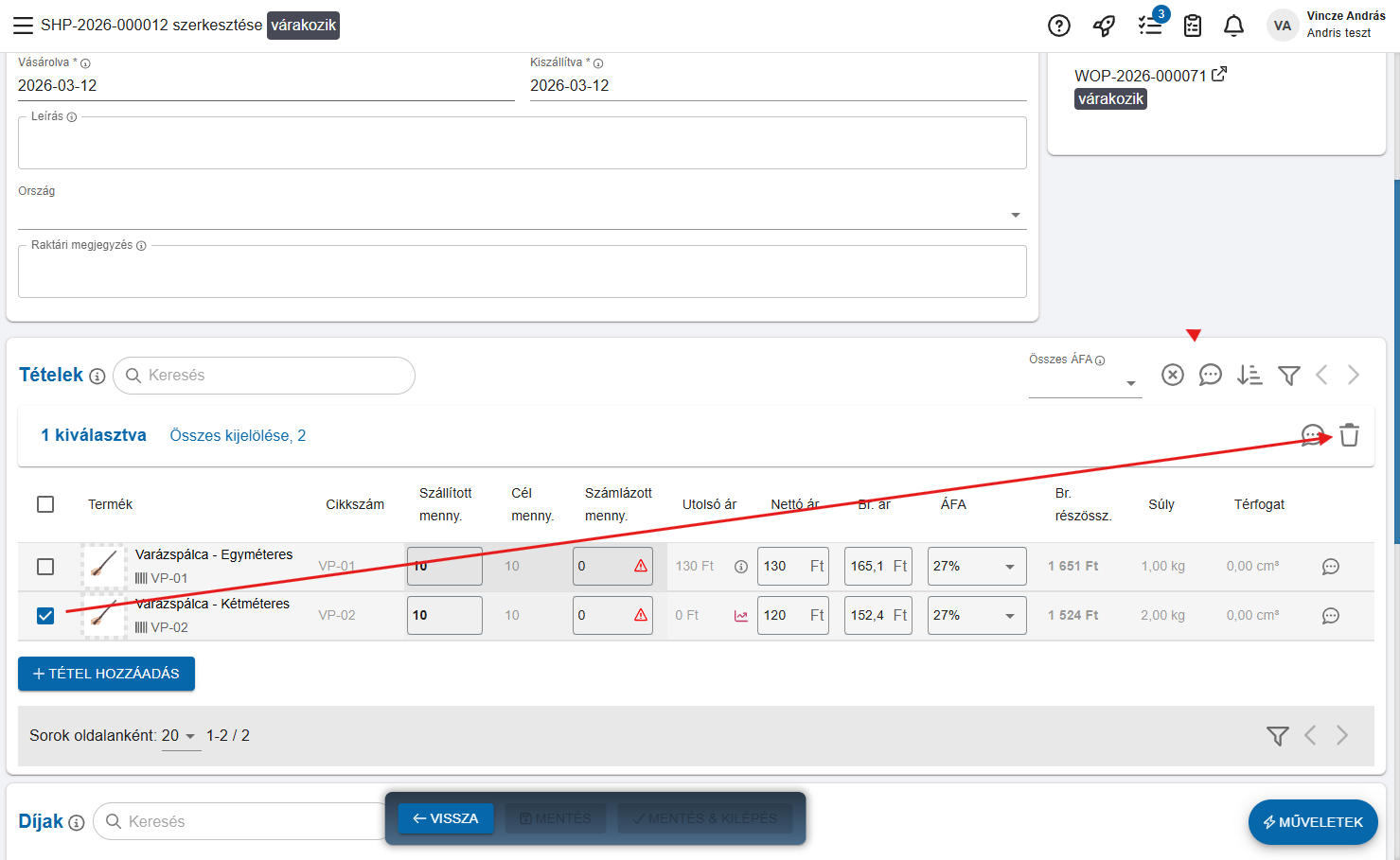Delete selected items with trash icon
Image resolution: width=1400 pixels, height=860 pixels.
point(1349,435)
